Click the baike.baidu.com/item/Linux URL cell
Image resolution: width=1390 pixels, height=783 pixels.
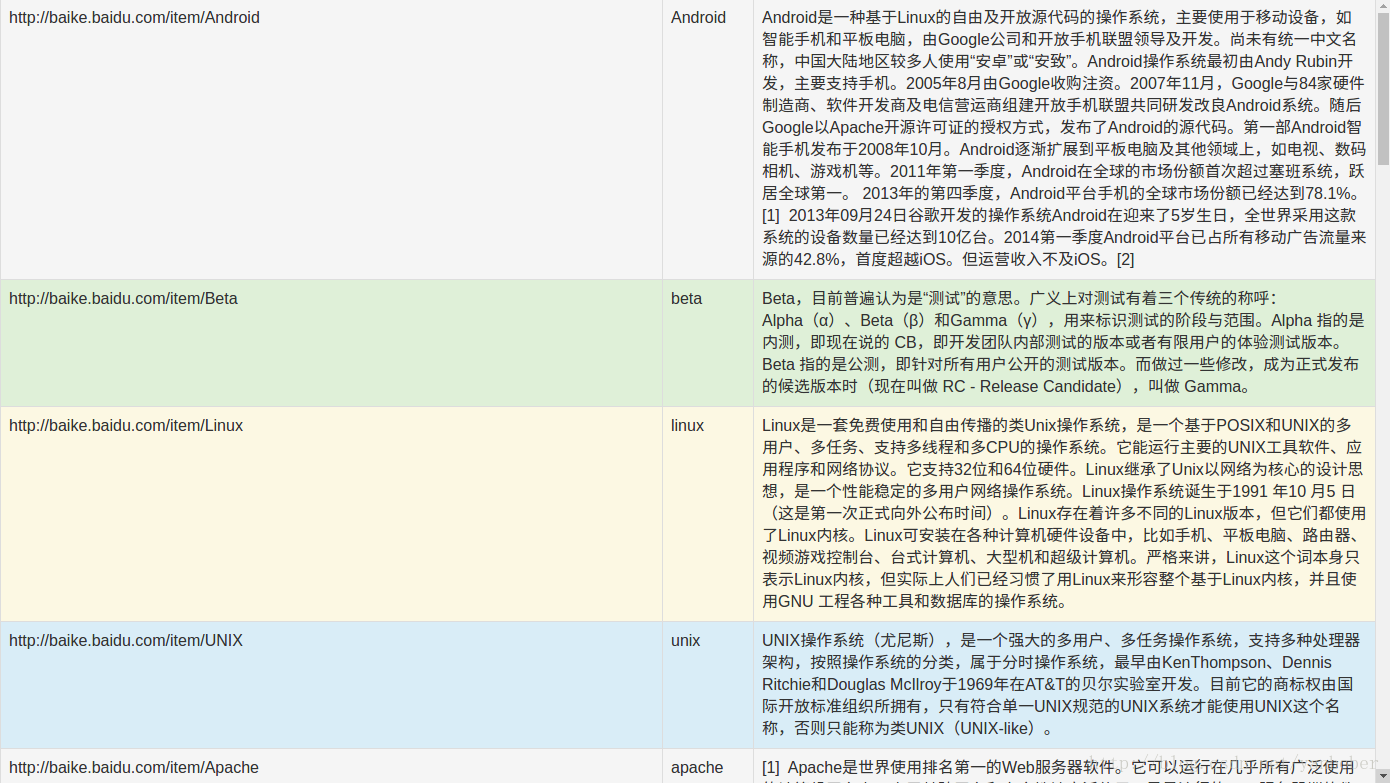tap(331, 514)
